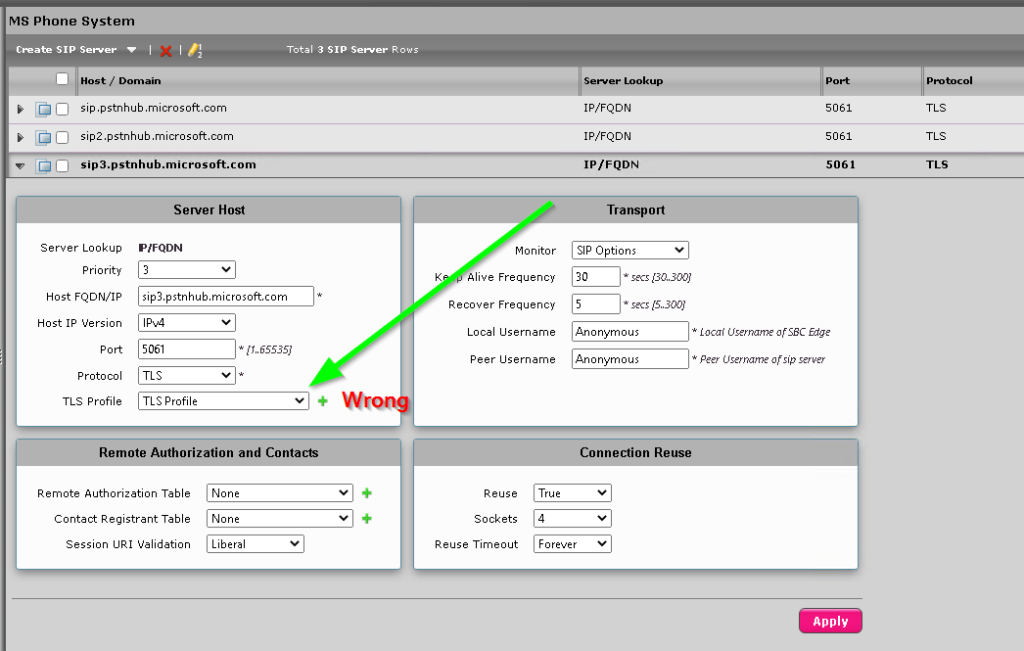Image resolution: width=1024 pixels, height=651 pixels.
Task: Click the pink Apply button
Action: pyautogui.click(x=830, y=621)
